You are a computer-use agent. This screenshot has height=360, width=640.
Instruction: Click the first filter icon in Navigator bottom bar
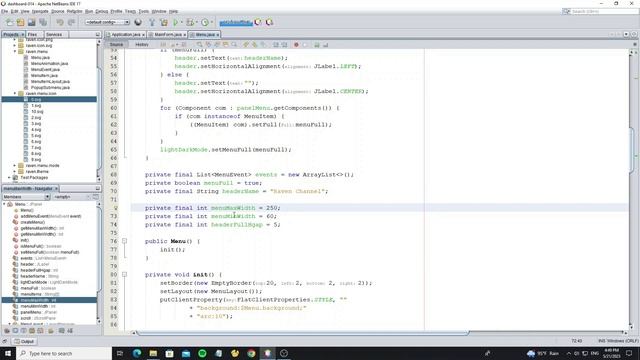tap(7, 331)
